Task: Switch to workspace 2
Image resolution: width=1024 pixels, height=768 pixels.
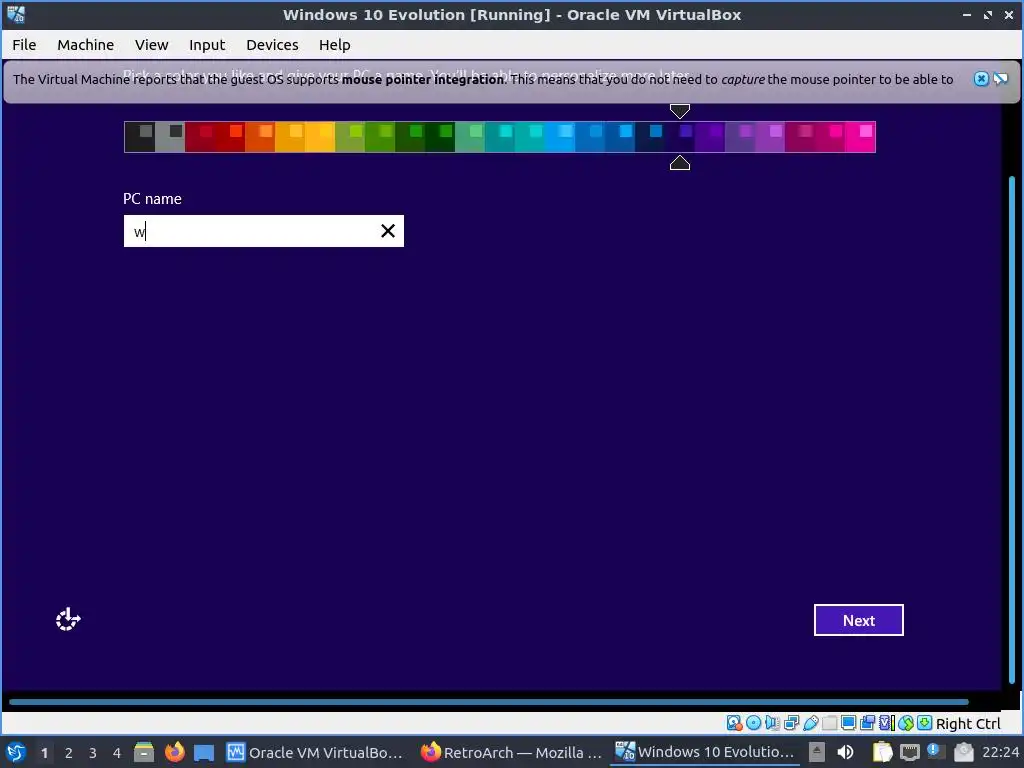Action: coord(69,753)
